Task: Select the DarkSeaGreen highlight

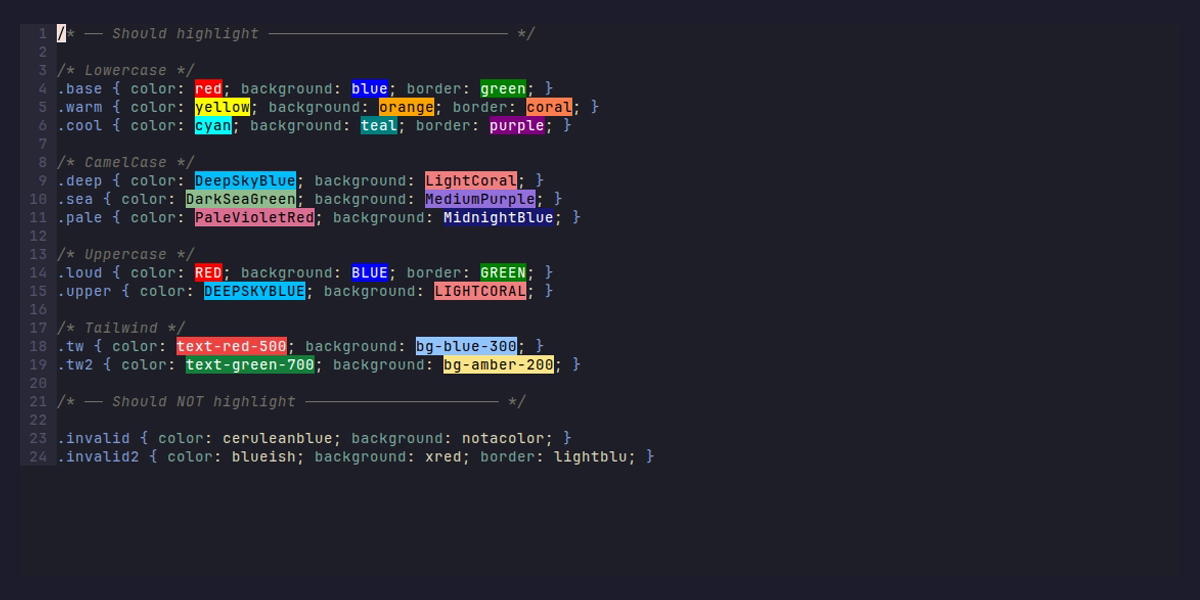Action: tap(241, 199)
